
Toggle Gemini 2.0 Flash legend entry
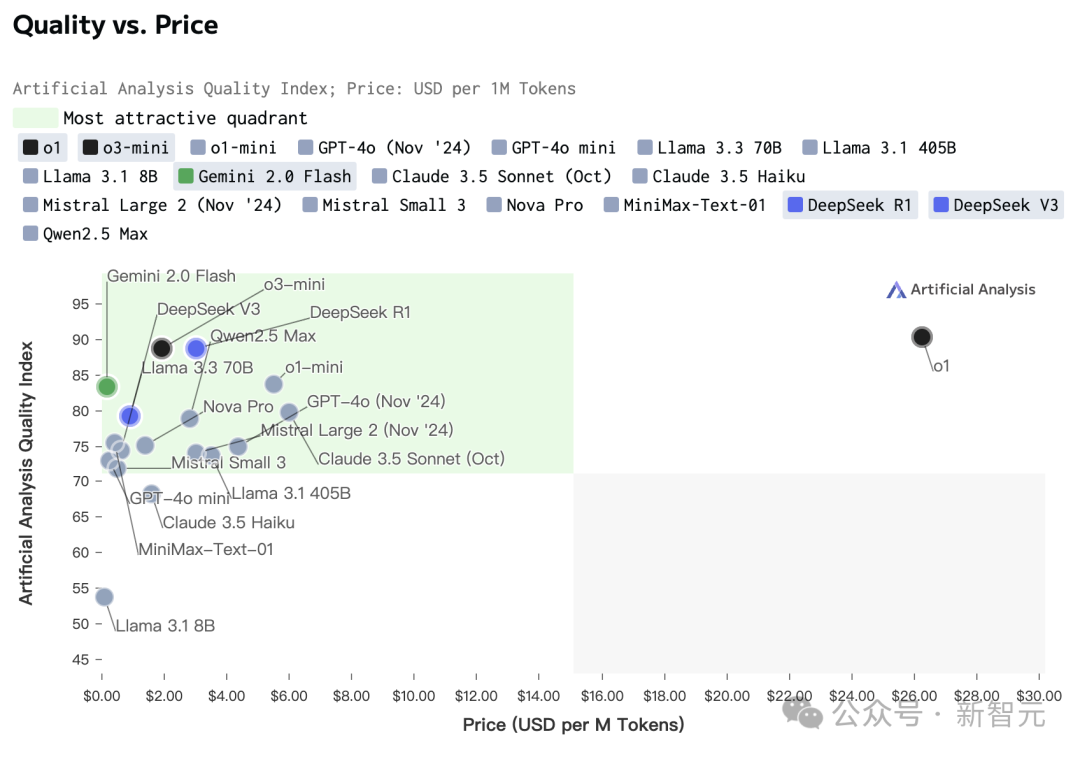tap(264, 177)
